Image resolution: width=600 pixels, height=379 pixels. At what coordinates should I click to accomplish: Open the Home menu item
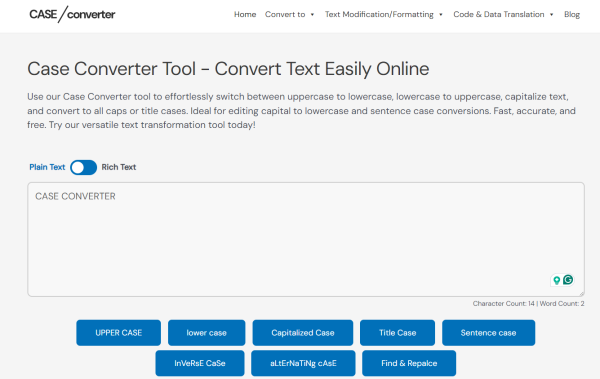[245, 15]
